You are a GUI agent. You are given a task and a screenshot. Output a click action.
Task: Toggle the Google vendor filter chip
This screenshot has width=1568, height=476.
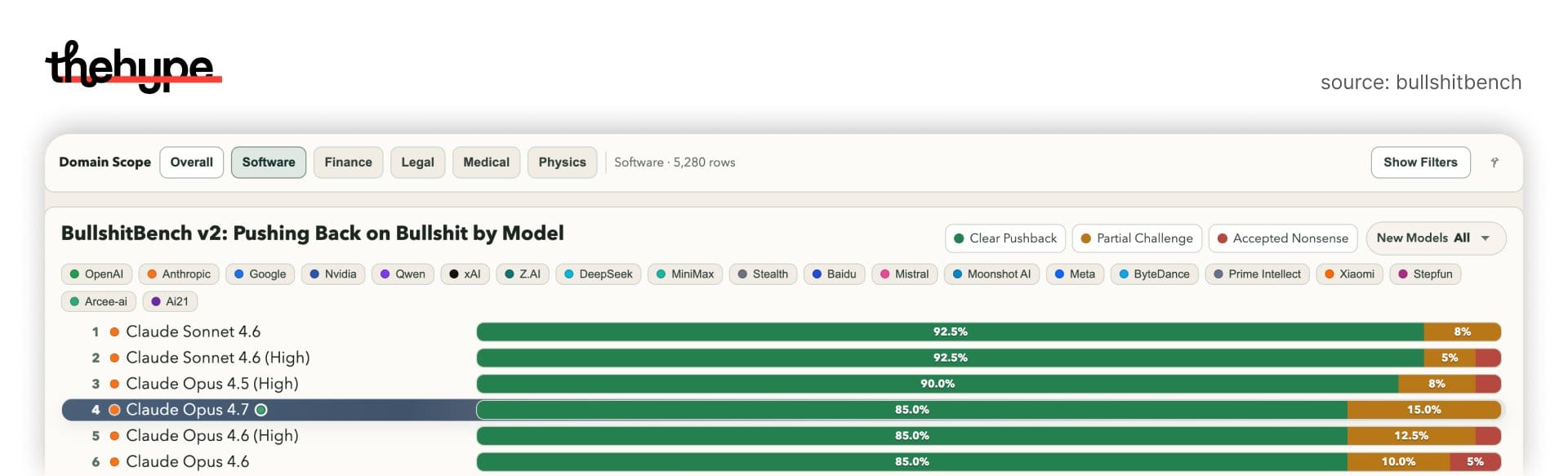click(x=260, y=274)
